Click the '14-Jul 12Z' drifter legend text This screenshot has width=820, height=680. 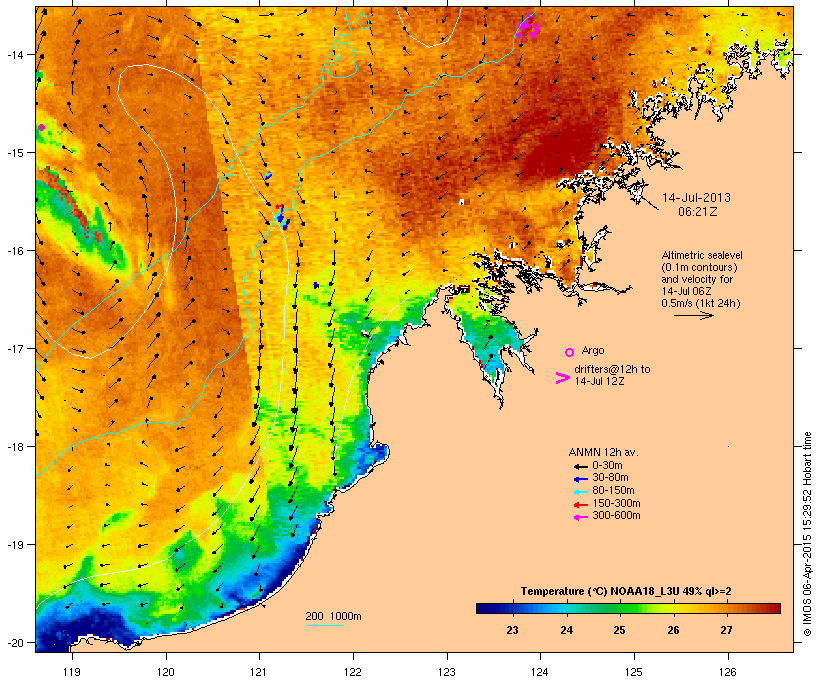599,381
